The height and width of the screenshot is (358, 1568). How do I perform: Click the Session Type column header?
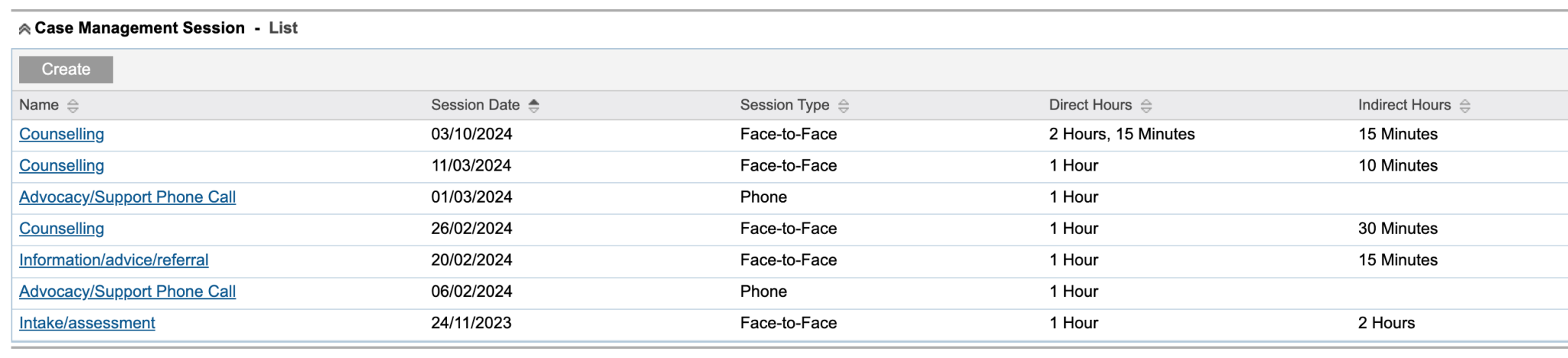coord(784,106)
